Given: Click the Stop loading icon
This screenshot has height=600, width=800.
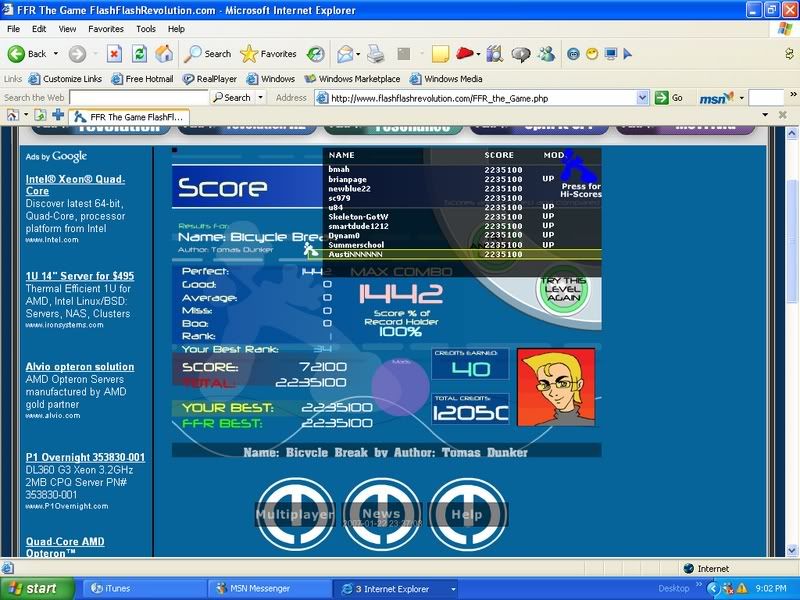Looking at the screenshot, I should click(114, 54).
